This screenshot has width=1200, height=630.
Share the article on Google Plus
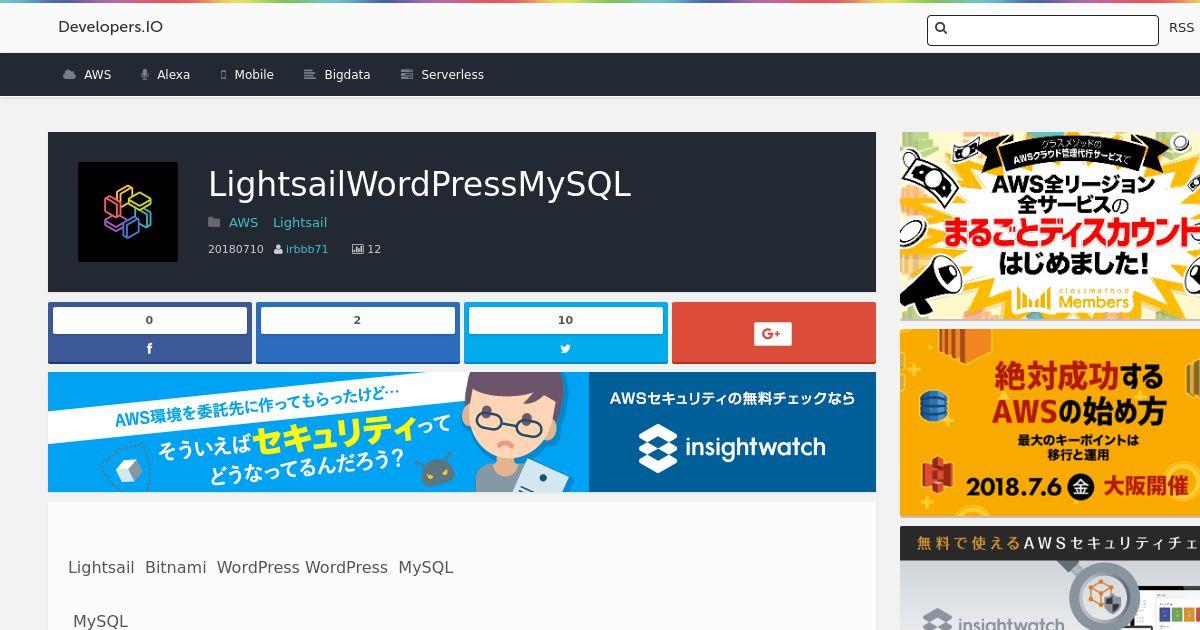click(774, 333)
